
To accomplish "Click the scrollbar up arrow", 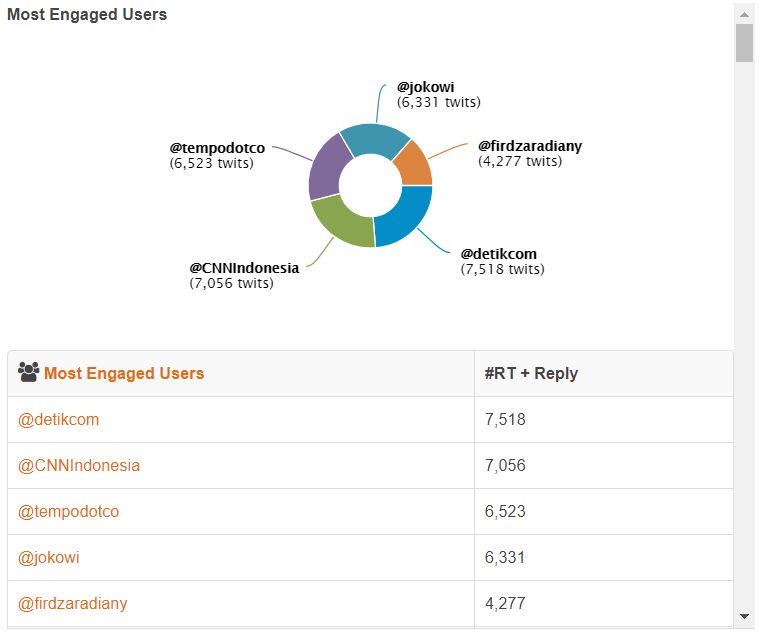I will 744,14.
